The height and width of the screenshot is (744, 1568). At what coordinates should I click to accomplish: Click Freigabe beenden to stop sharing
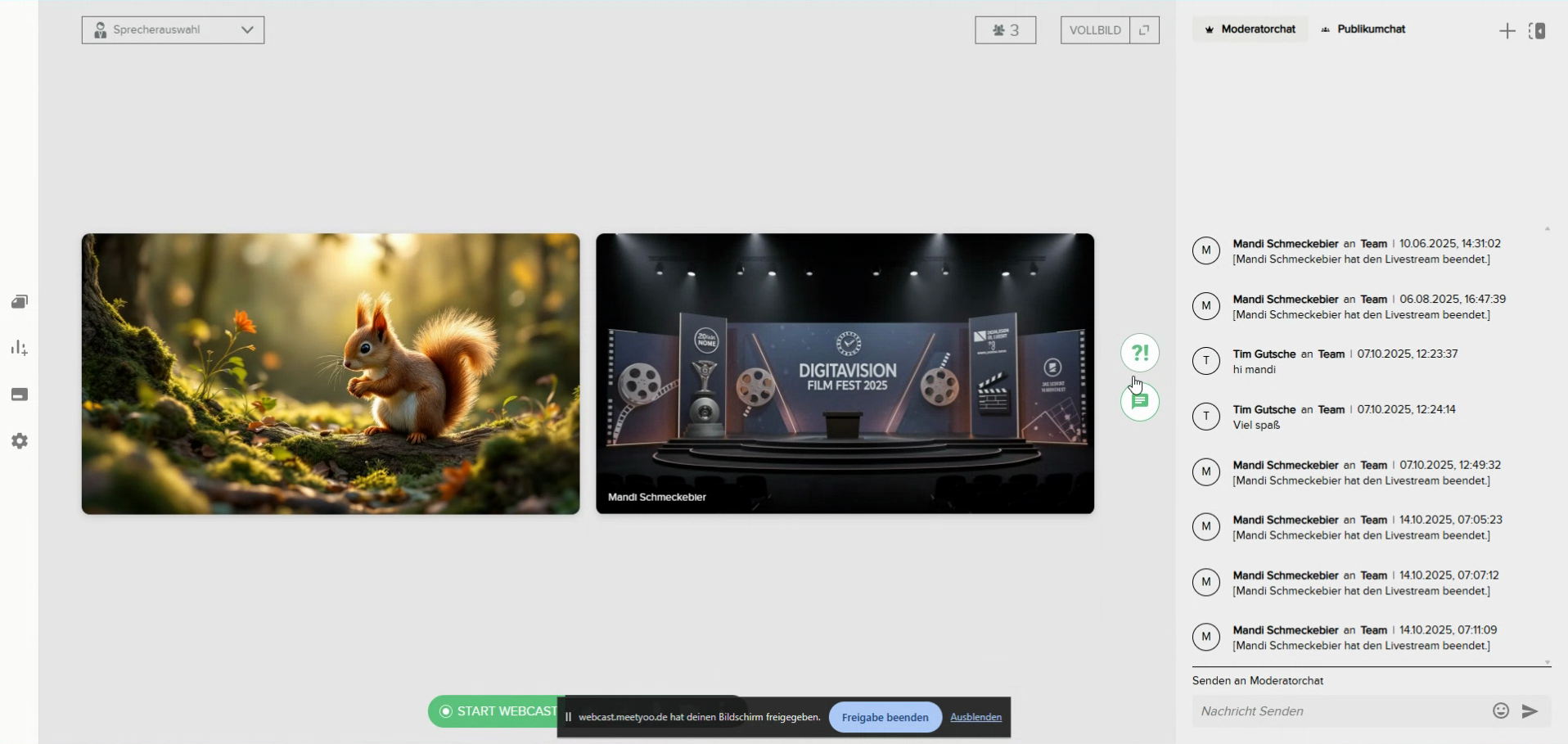885,718
